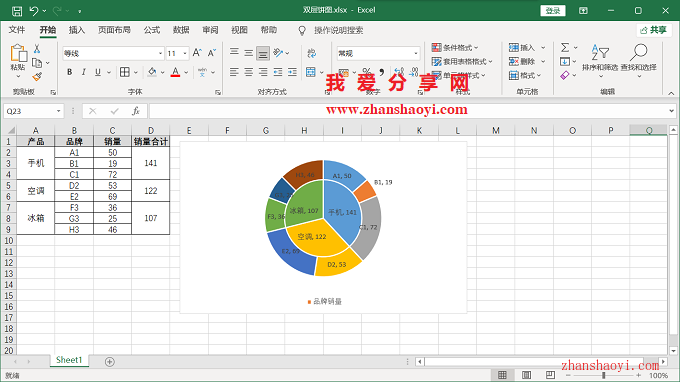Click the Save icon in the title bar
Viewport: 680px width, 382px height.
click(x=17, y=11)
